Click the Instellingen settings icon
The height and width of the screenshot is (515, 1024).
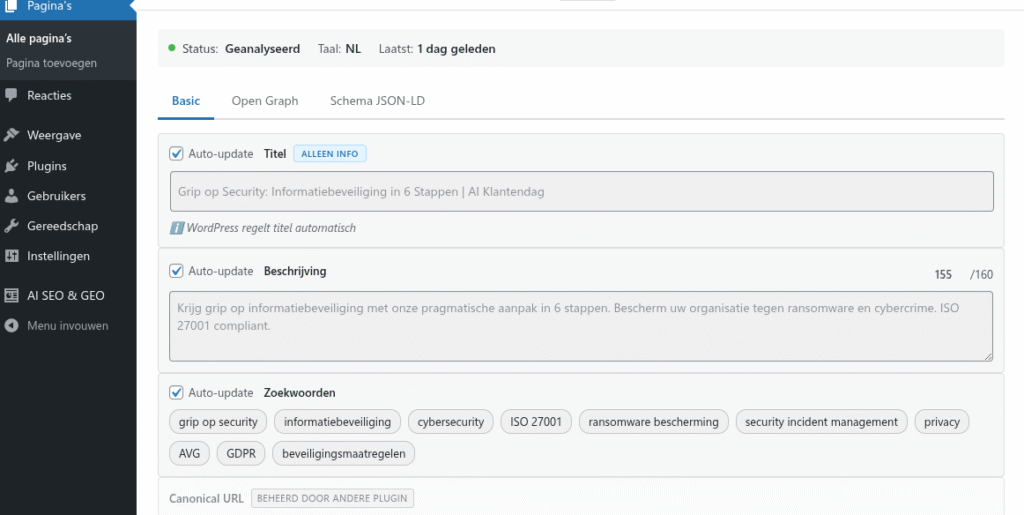point(12,256)
